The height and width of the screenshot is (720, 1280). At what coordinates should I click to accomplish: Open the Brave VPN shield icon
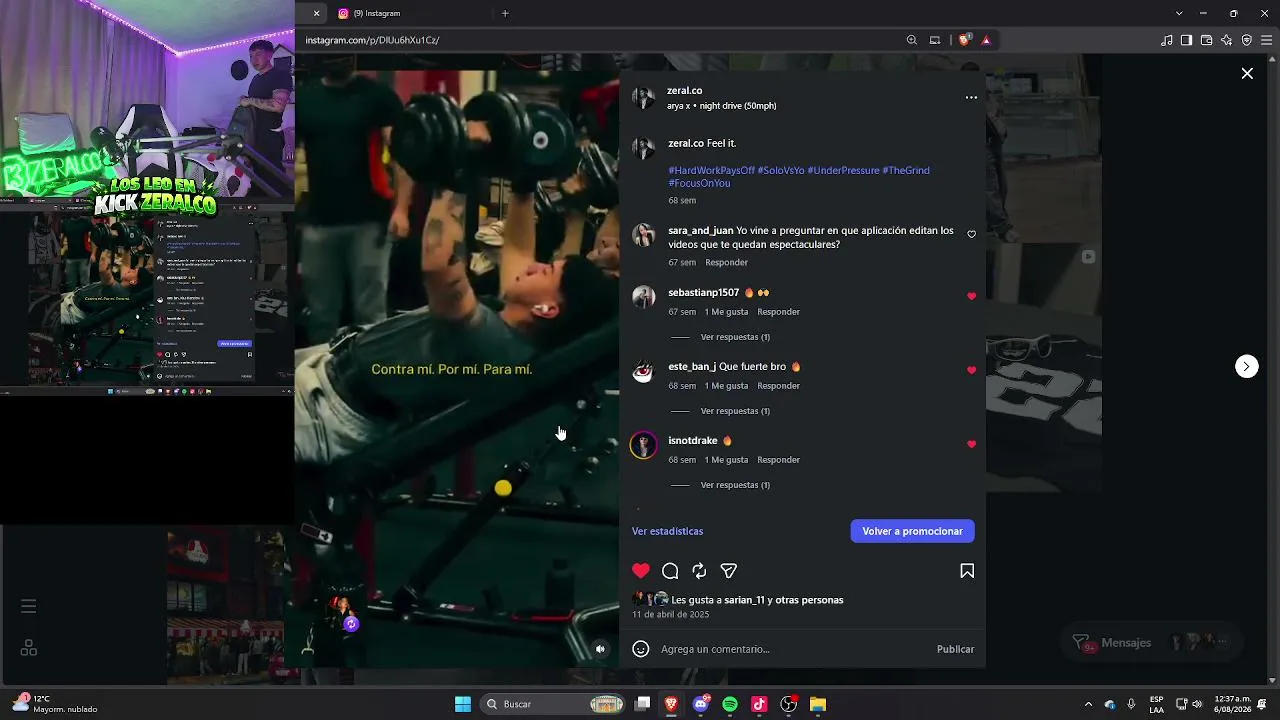coord(1247,40)
